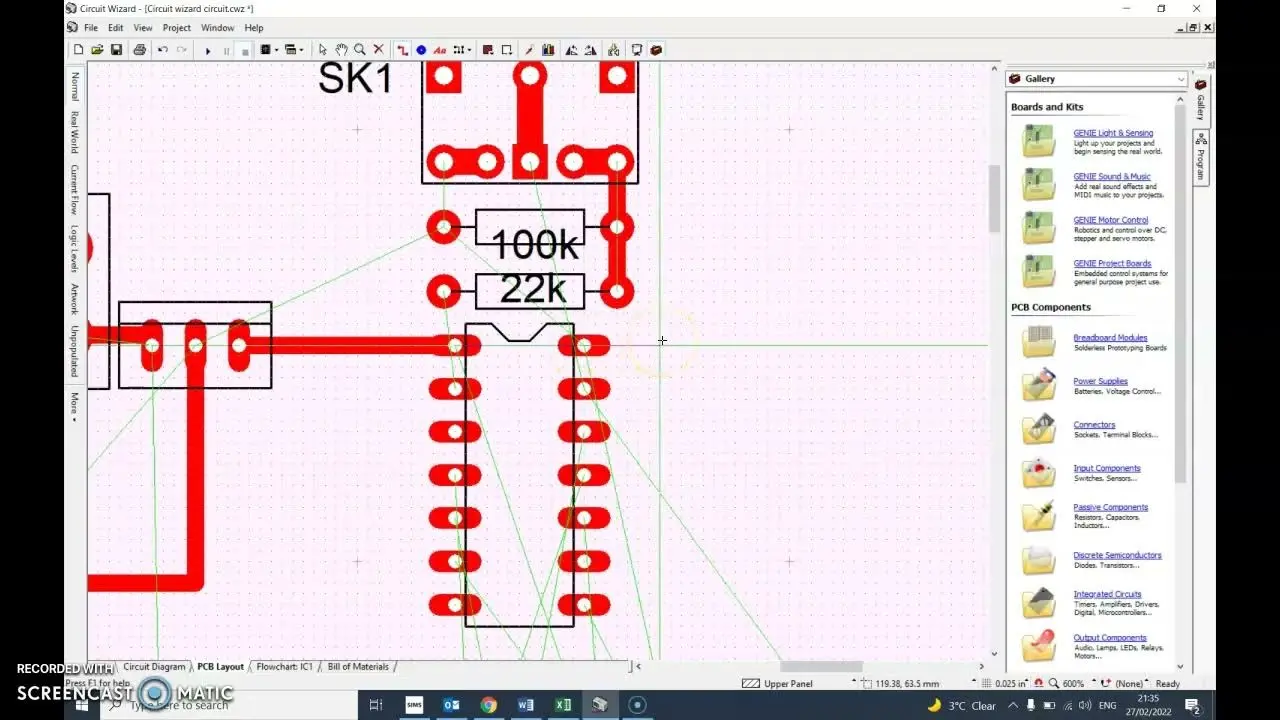Image resolution: width=1280 pixels, height=720 pixels.
Task: Start simulation with the Run button
Action: point(208,50)
